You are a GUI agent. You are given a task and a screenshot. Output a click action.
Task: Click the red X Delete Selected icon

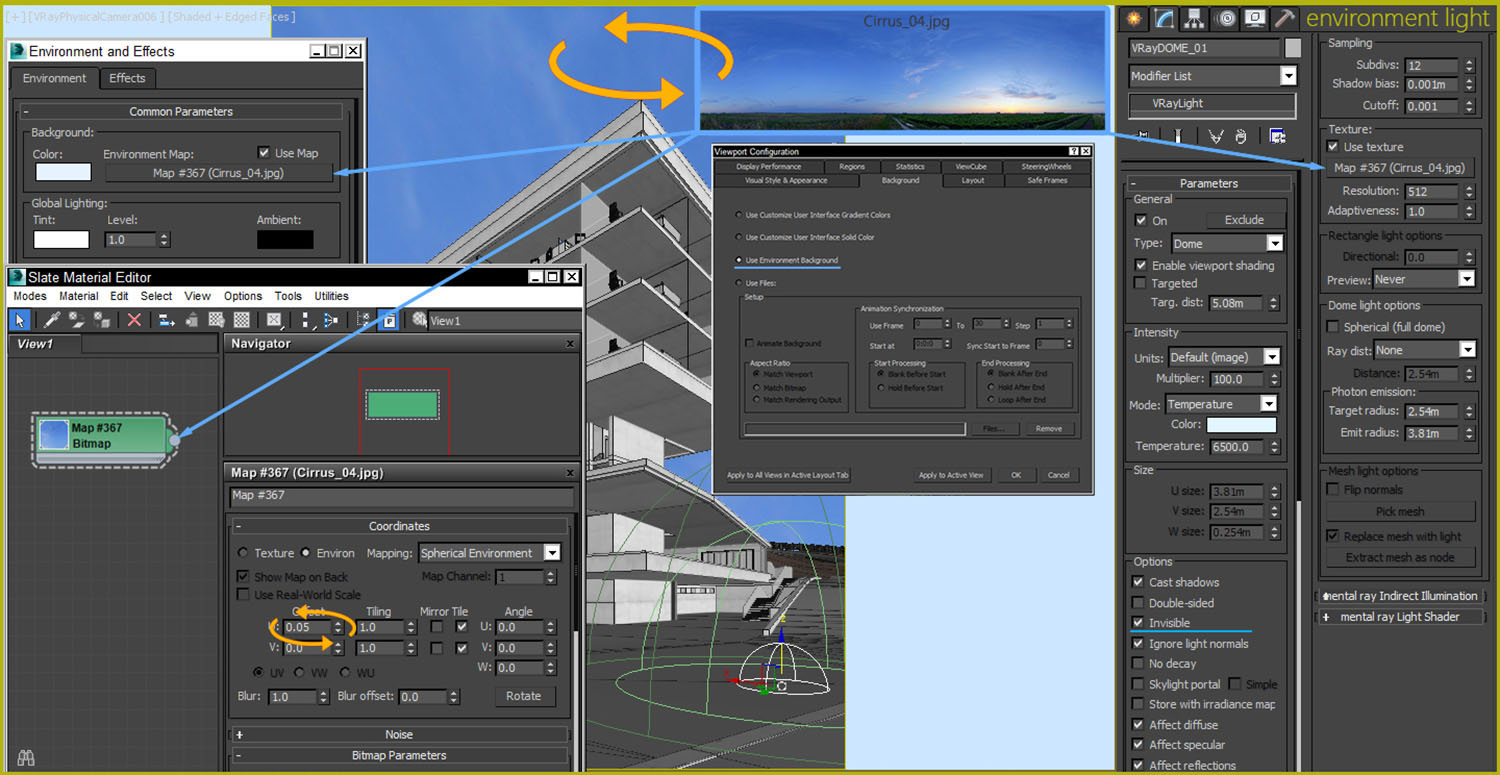coord(134,320)
